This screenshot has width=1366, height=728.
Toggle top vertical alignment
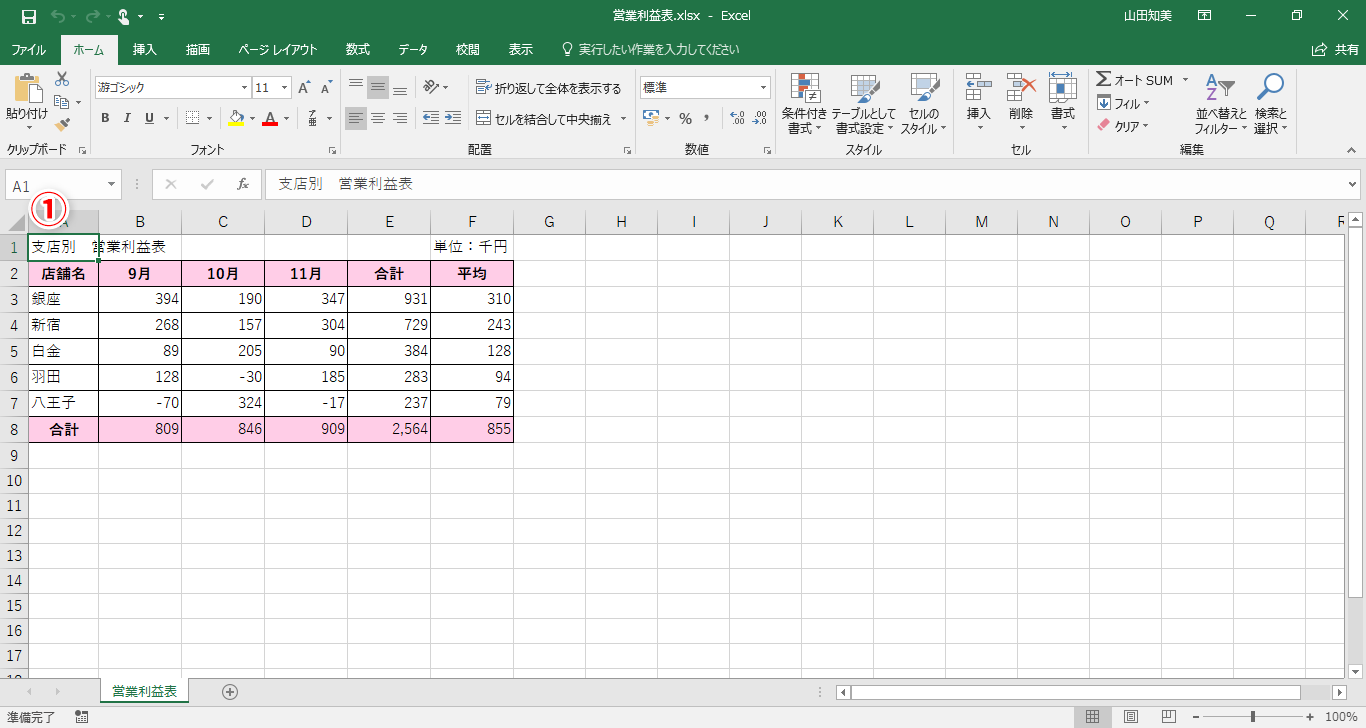356,88
